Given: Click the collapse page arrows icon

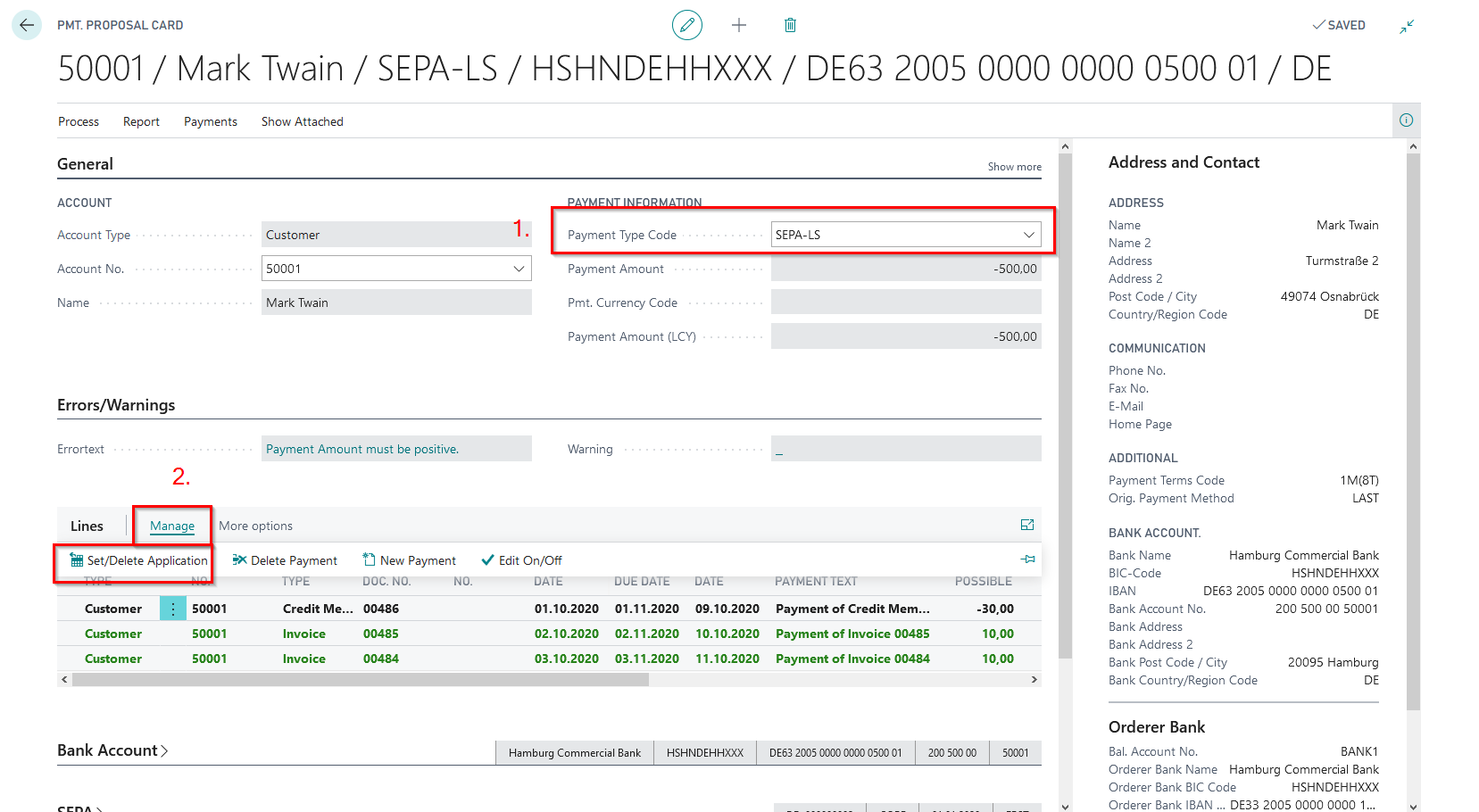Looking at the screenshot, I should click(1407, 27).
